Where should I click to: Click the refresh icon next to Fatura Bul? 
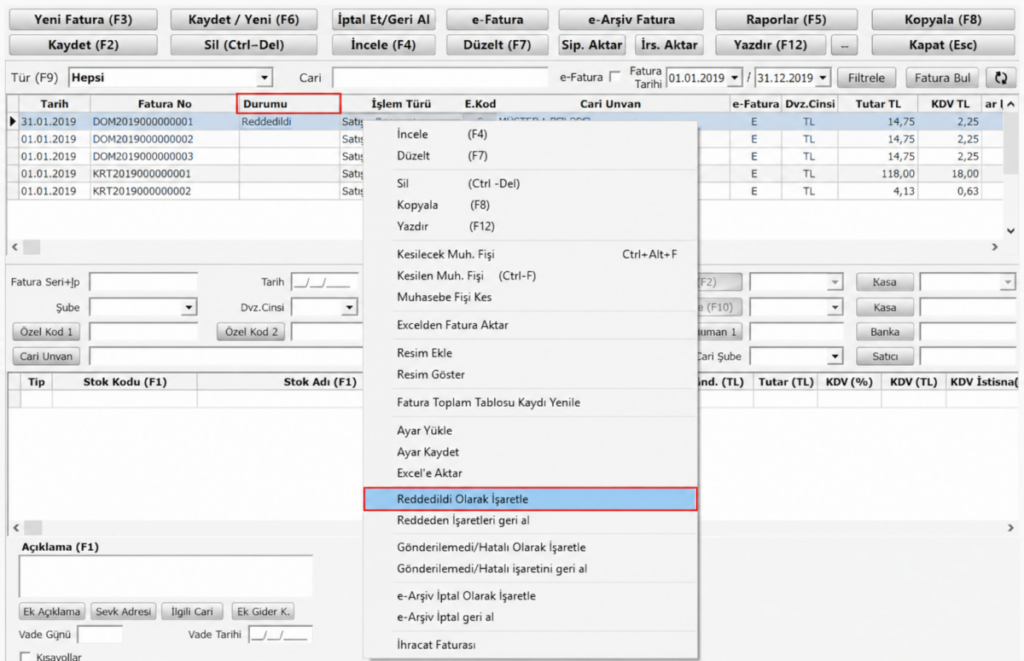1000,78
